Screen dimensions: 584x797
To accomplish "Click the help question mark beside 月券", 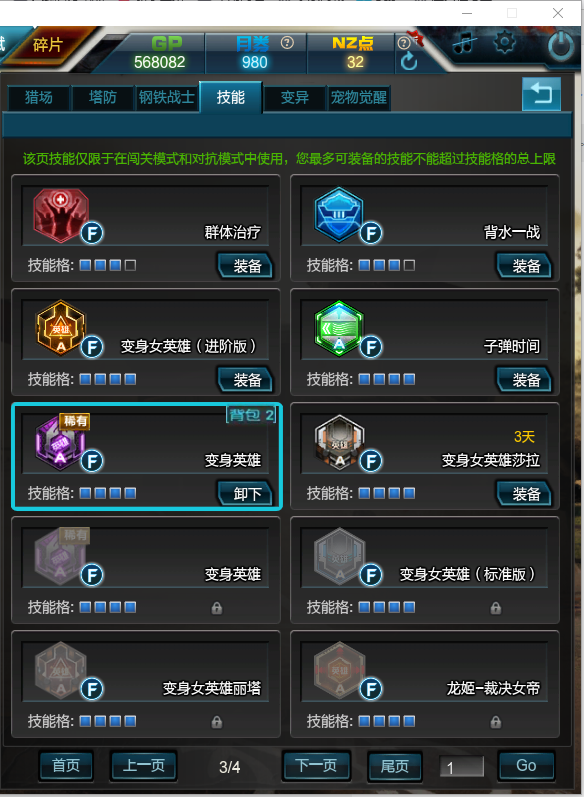I will click(287, 43).
